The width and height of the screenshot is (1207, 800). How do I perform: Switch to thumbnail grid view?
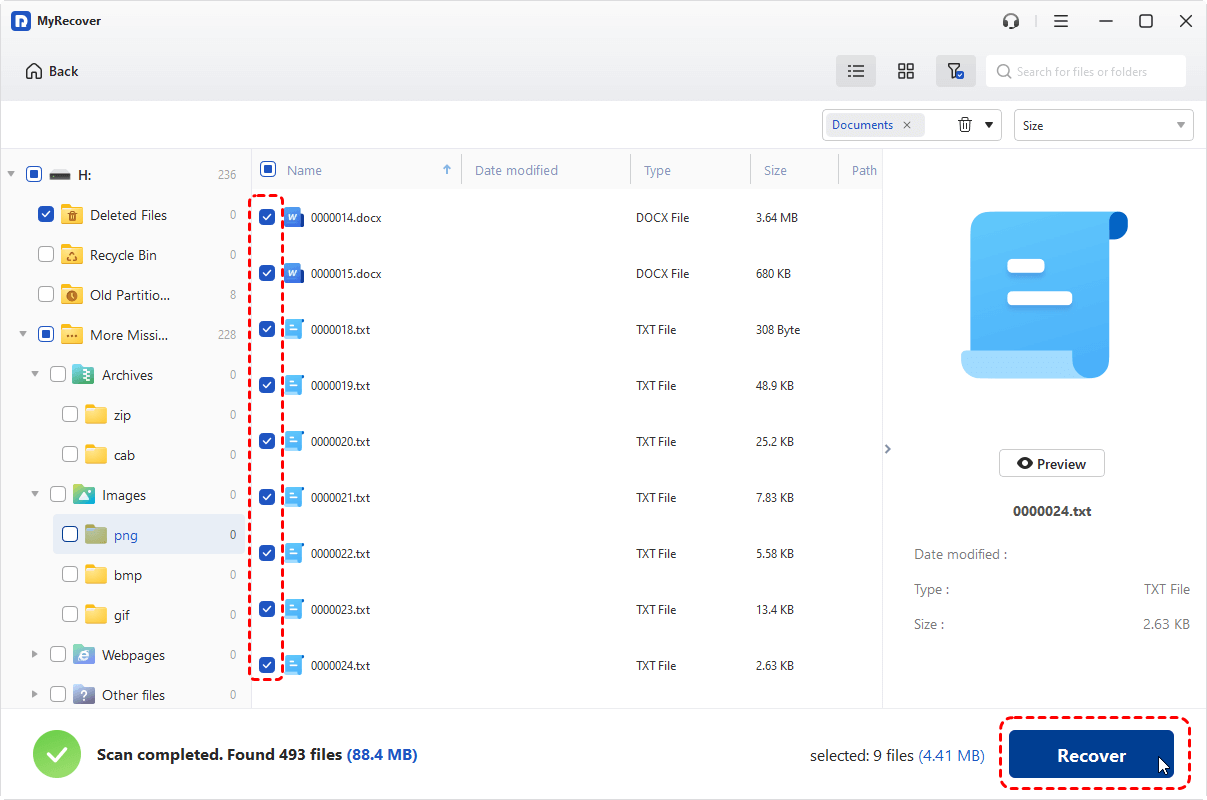[905, 71]
